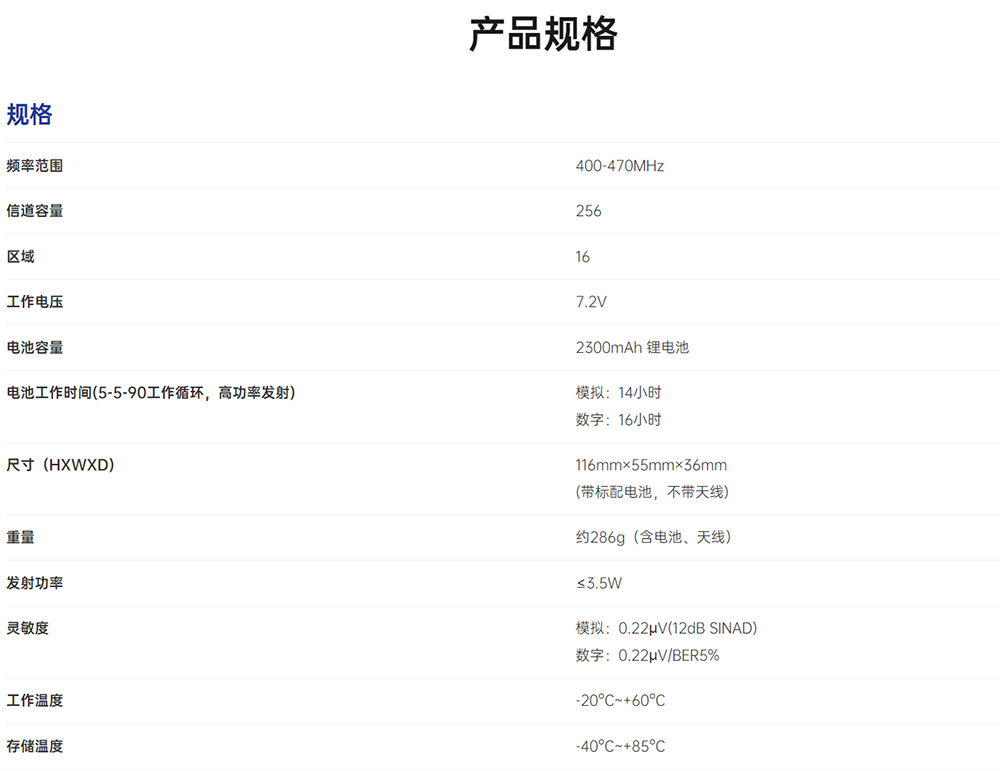
Task: Select the 存储温度 row label
Action: (x=34, y=746)
